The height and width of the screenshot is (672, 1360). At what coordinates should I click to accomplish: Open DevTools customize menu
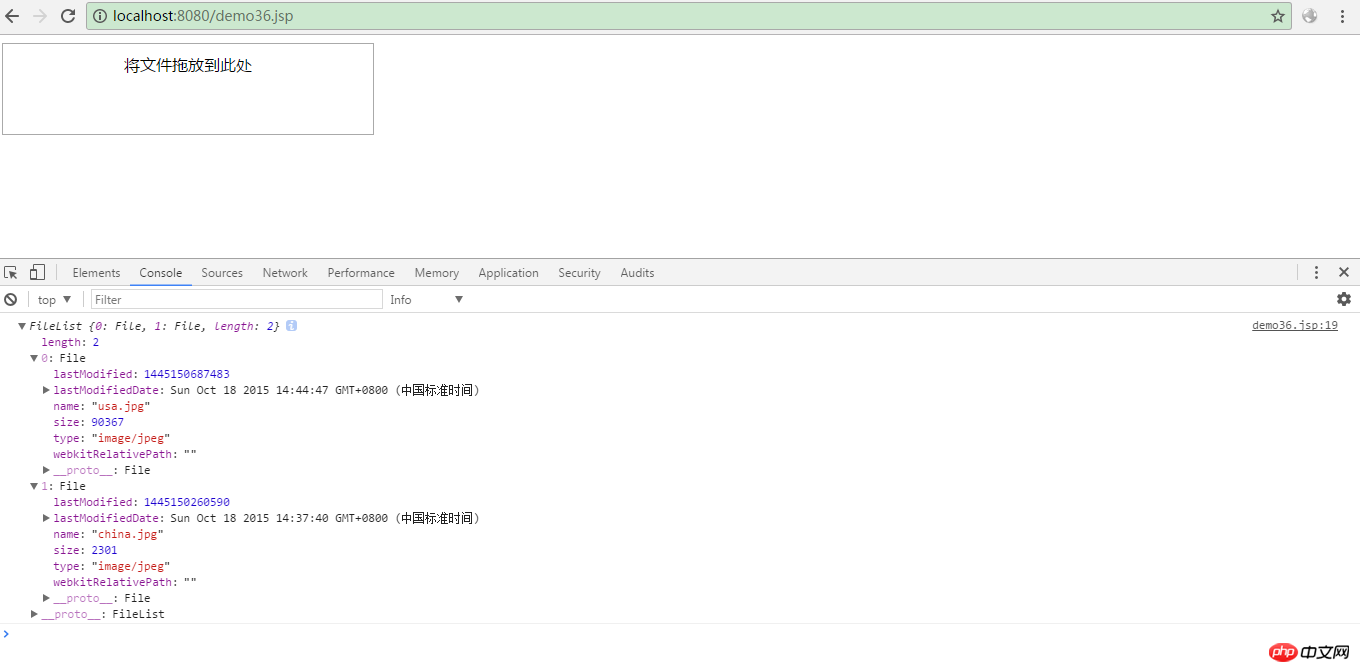click(x=1317, y=272)
